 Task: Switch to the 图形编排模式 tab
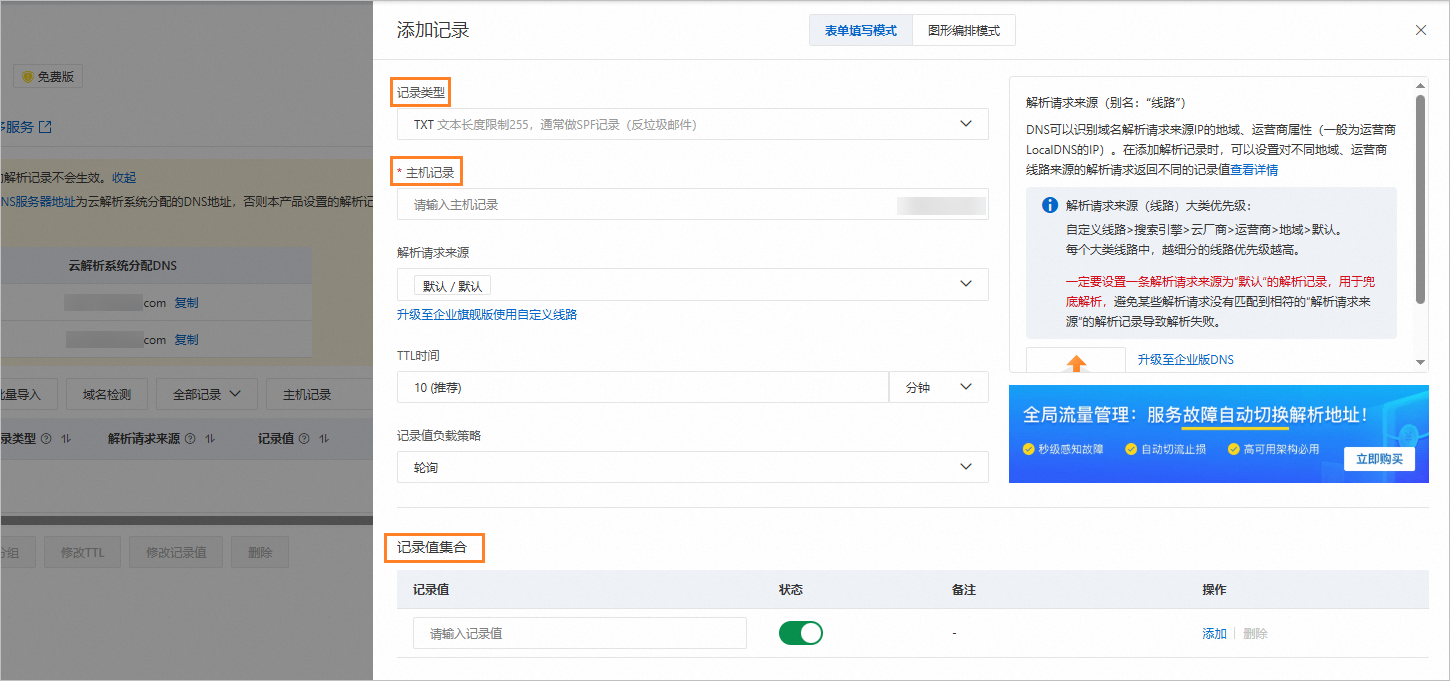coord(964,31)
